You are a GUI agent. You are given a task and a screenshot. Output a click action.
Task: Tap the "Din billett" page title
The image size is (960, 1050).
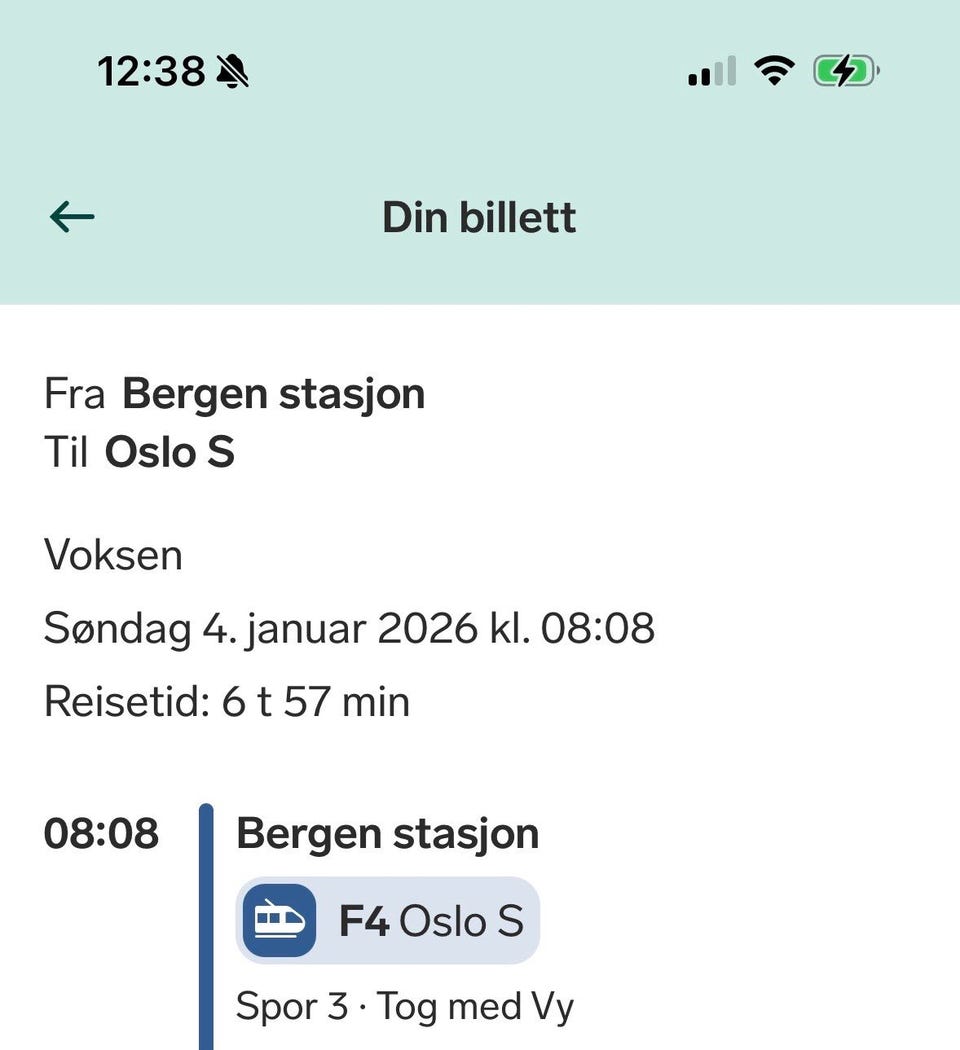pos(479,218)
